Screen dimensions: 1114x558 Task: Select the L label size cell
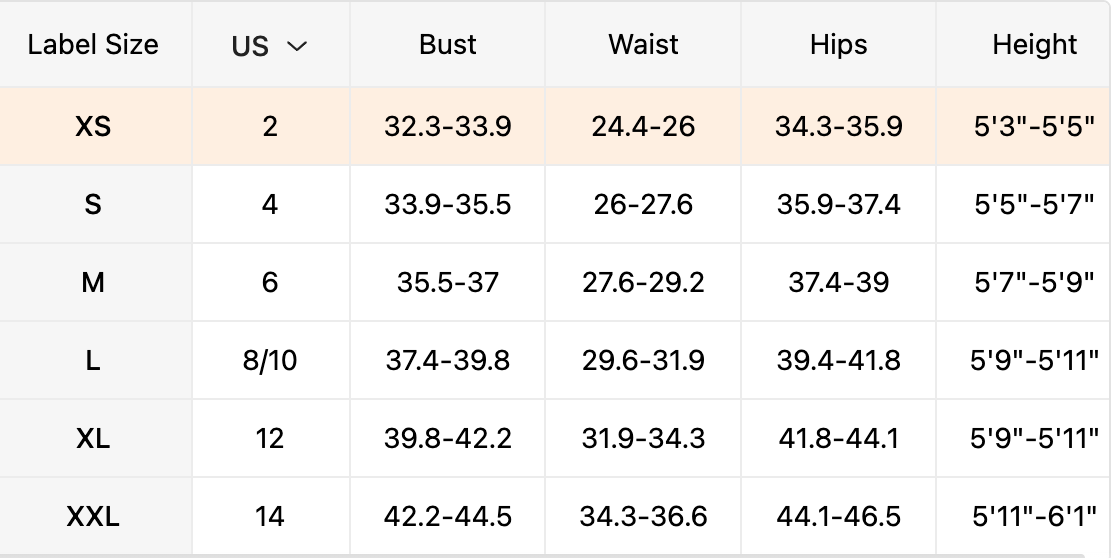(95, 360)
